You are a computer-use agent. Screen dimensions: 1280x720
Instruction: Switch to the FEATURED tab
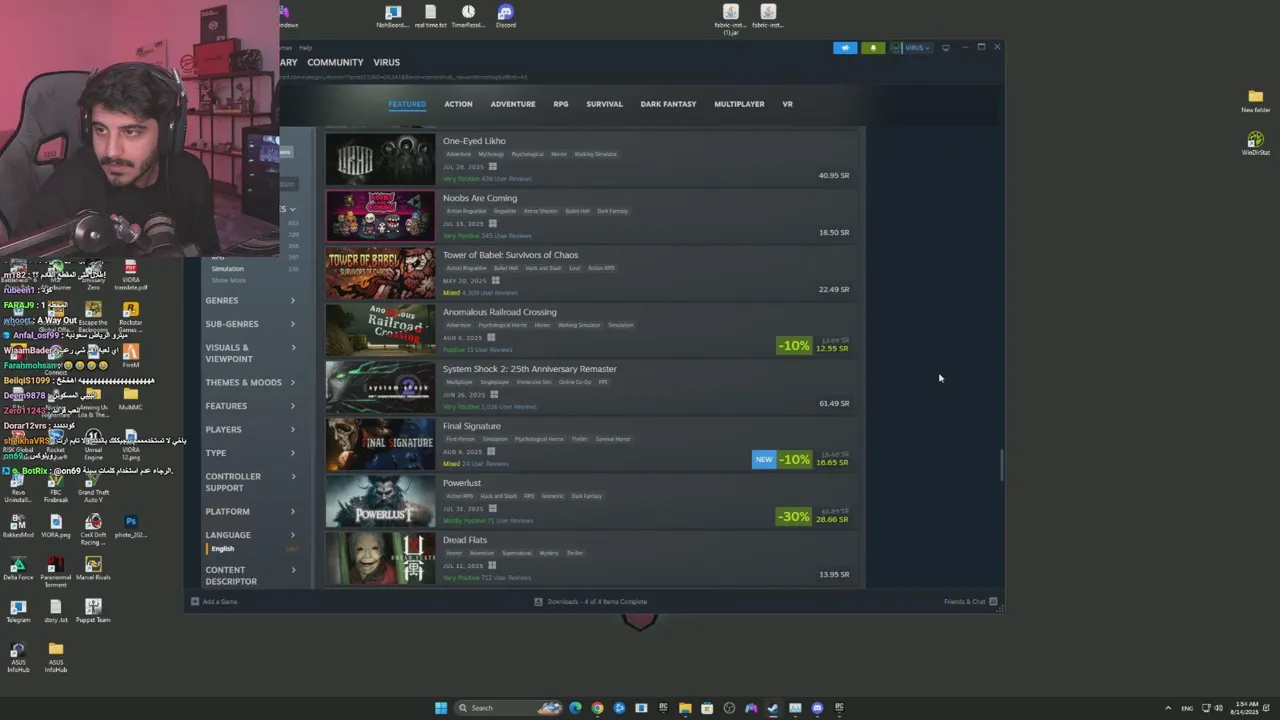click(x=407, y=104)
